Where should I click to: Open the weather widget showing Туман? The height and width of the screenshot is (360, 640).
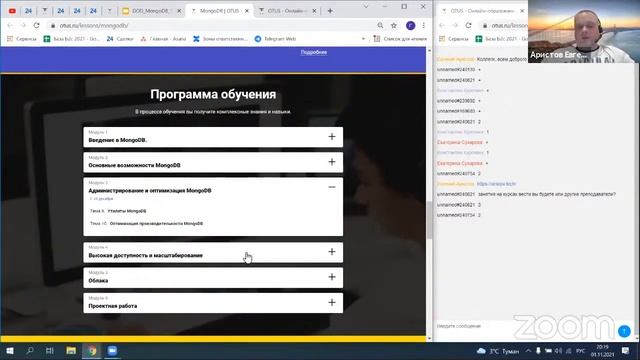coord(498,351)
